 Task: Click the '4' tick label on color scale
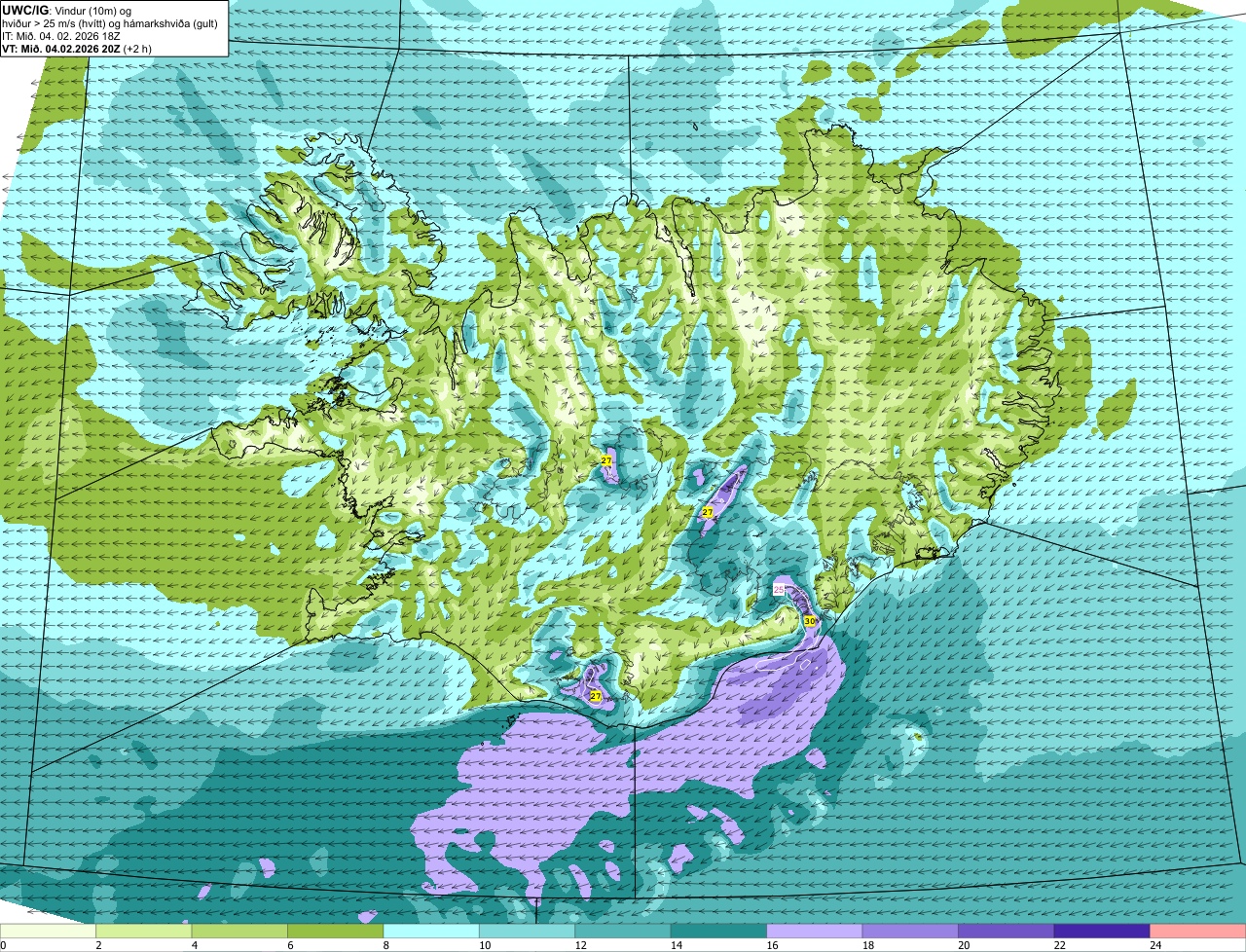click(x=195, y=945)
